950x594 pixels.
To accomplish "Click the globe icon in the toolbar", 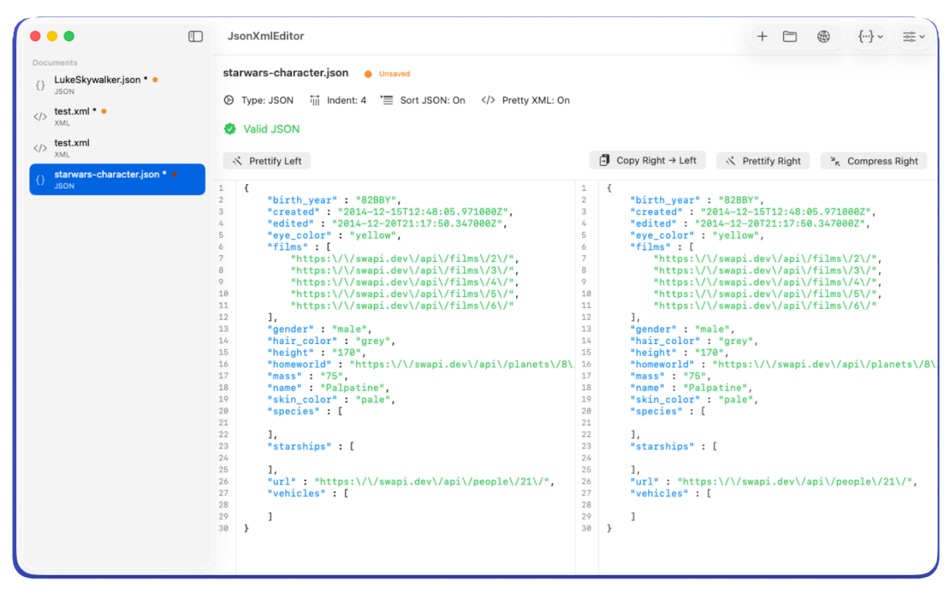I will pyautogui.click(x=823, y=36).
